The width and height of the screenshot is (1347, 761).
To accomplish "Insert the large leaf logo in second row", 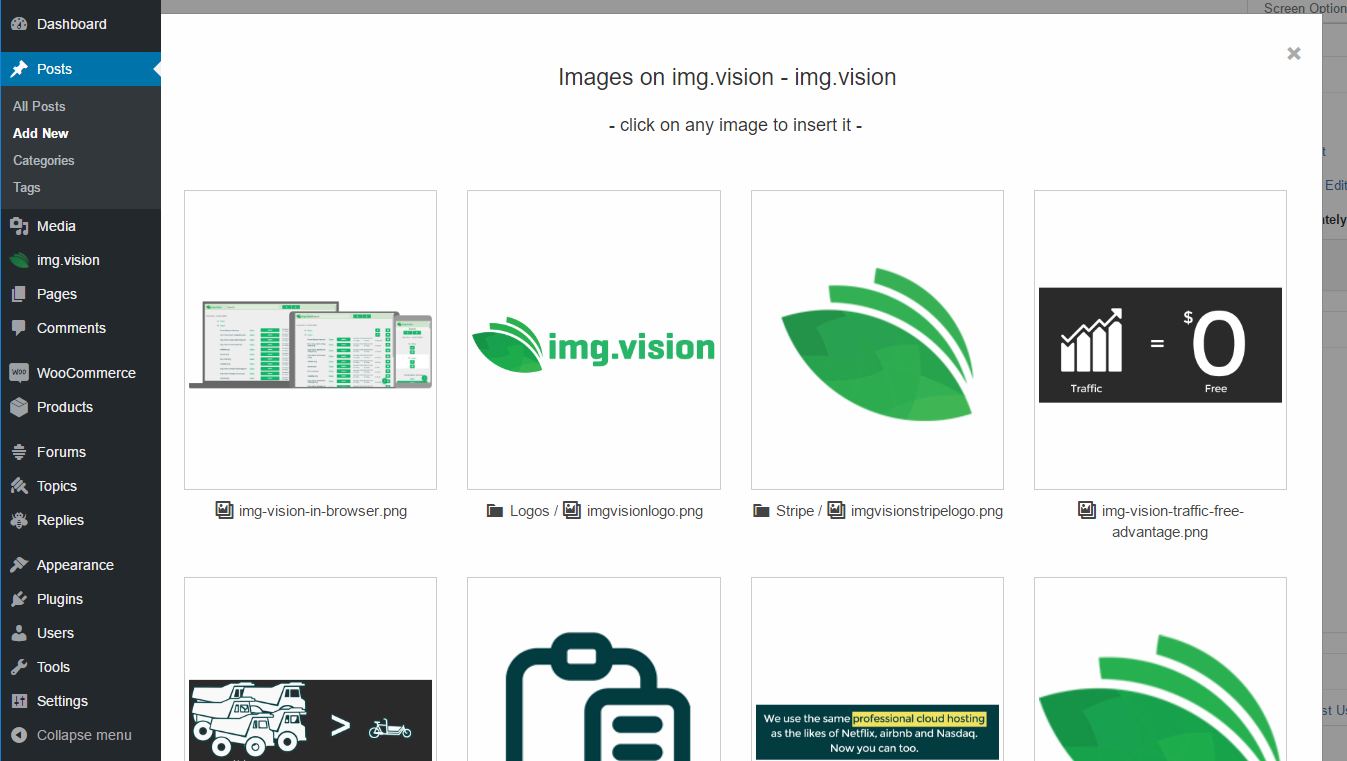I will point(1160,669).
